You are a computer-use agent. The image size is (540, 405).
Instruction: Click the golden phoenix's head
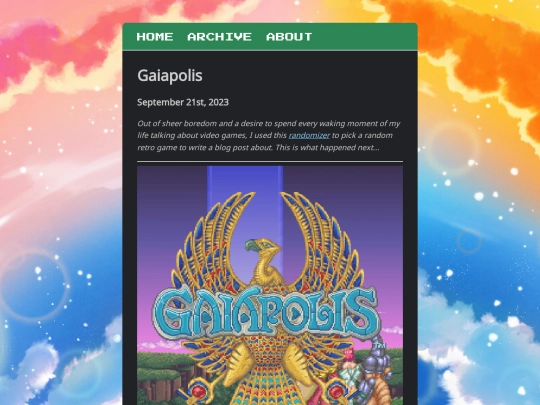point(263,247)
